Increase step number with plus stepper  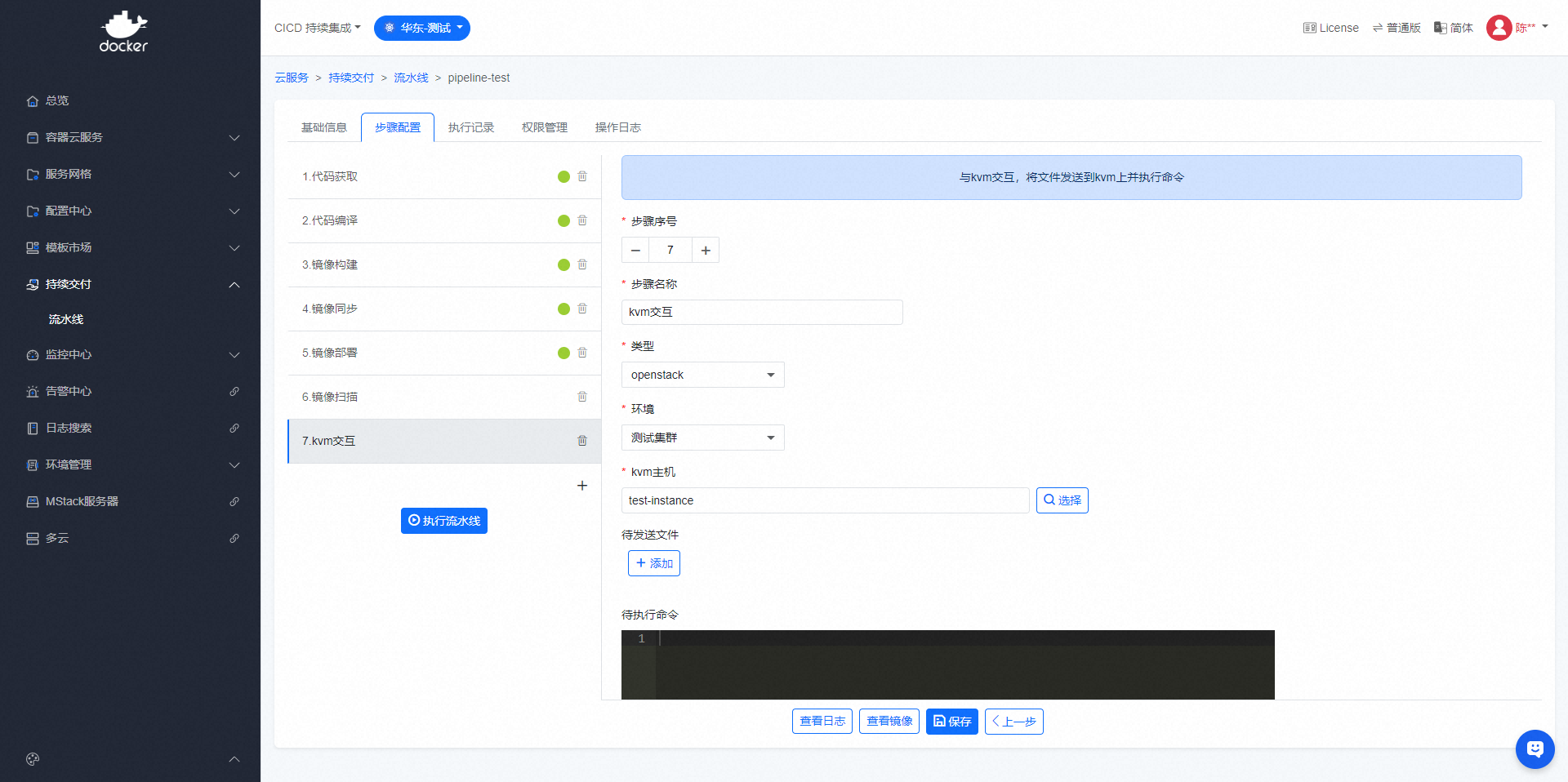[706, 251]
